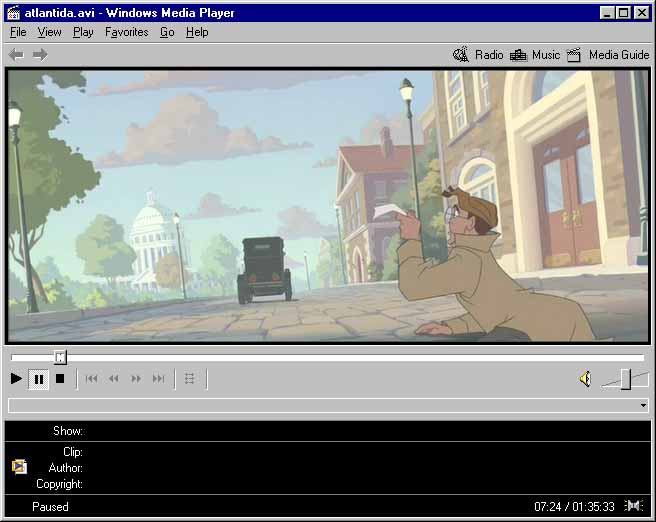Click the seek bar thumb
Viewport: 656px width, 522px height.
pyautogui.click(x=60, y=357)
